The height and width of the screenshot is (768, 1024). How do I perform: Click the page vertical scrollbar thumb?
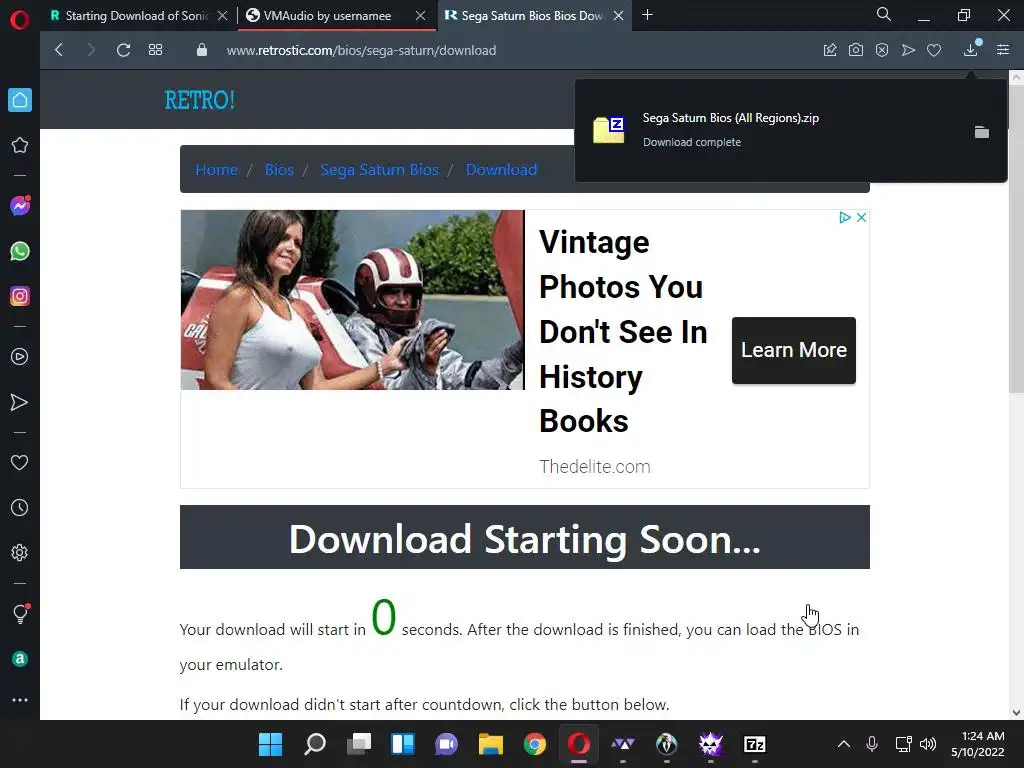1016,238
